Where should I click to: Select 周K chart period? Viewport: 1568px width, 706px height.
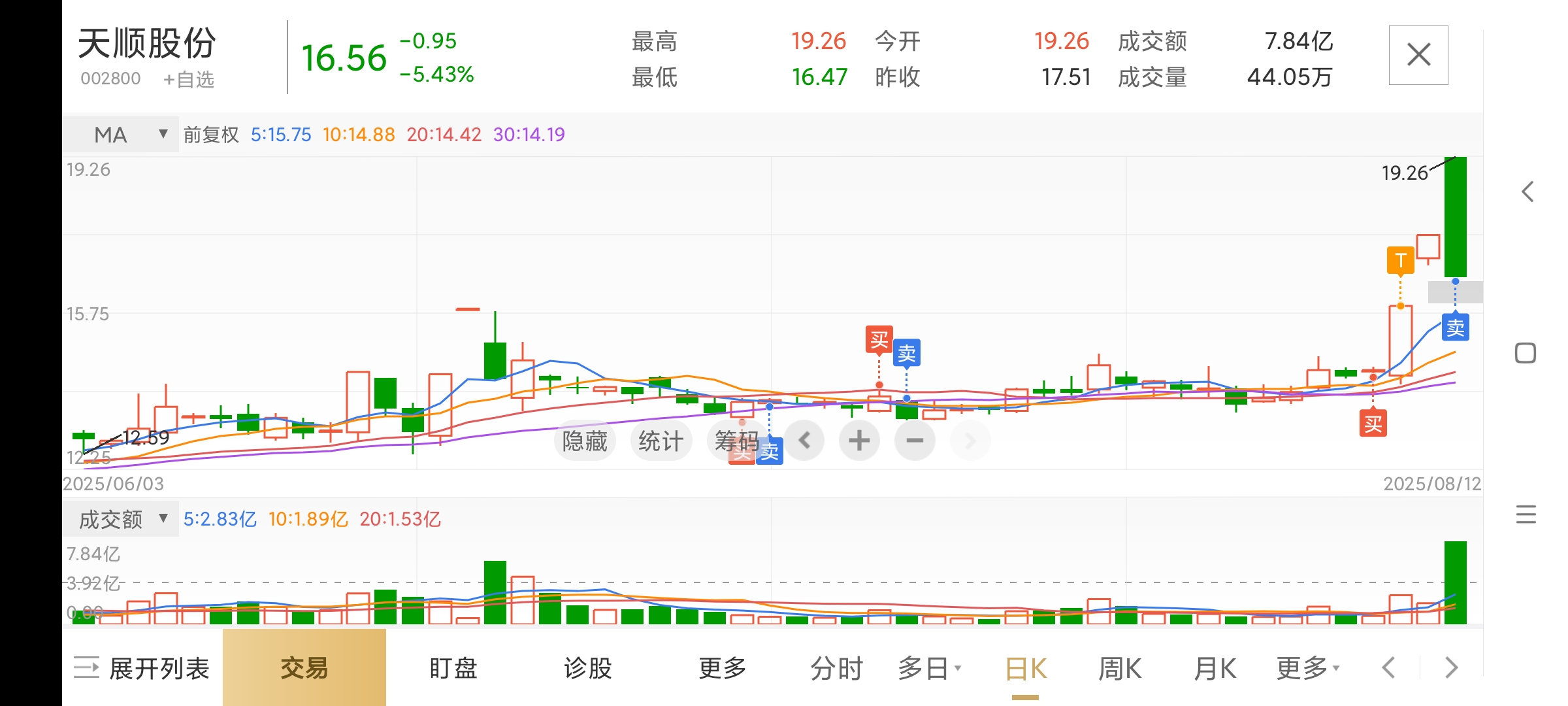click(1120, 669)
